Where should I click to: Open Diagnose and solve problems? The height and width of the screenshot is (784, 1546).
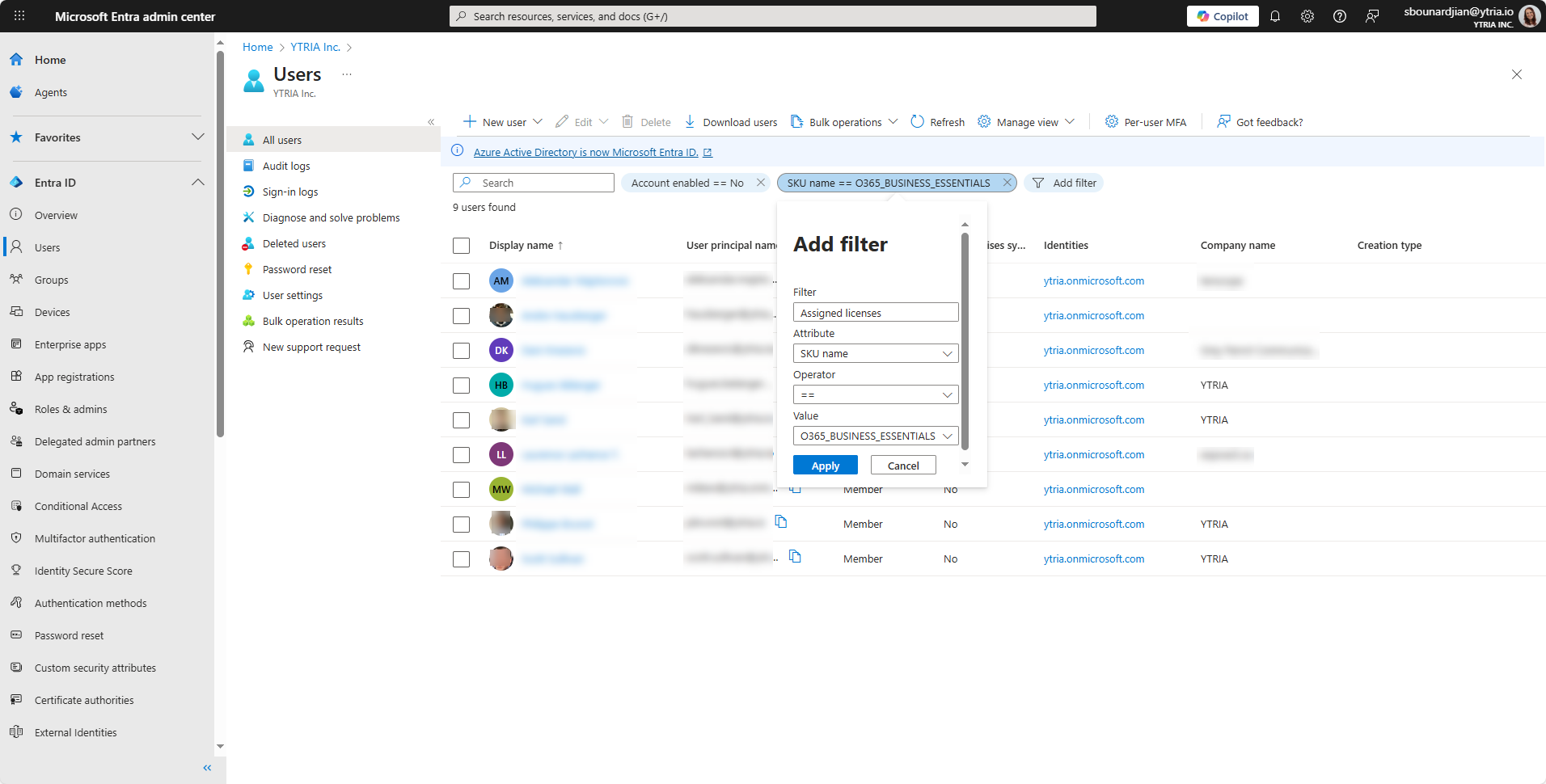[x=333, y=217]
